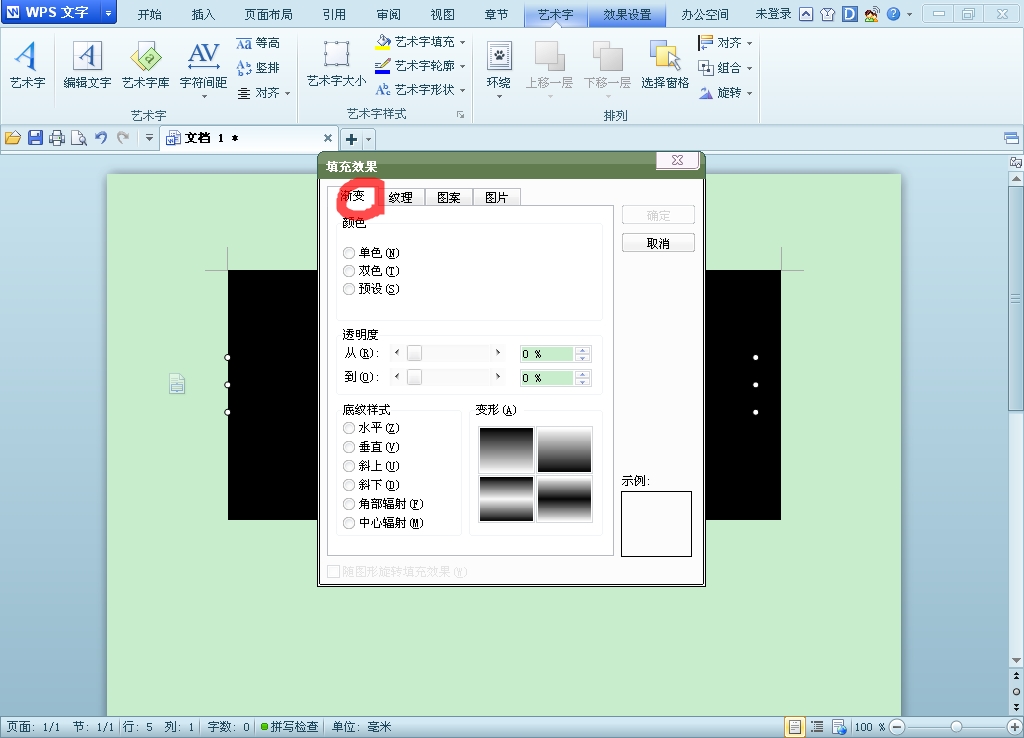Click the undo arrow icon
Screen dimensions: 1024x738
[101, 138]
